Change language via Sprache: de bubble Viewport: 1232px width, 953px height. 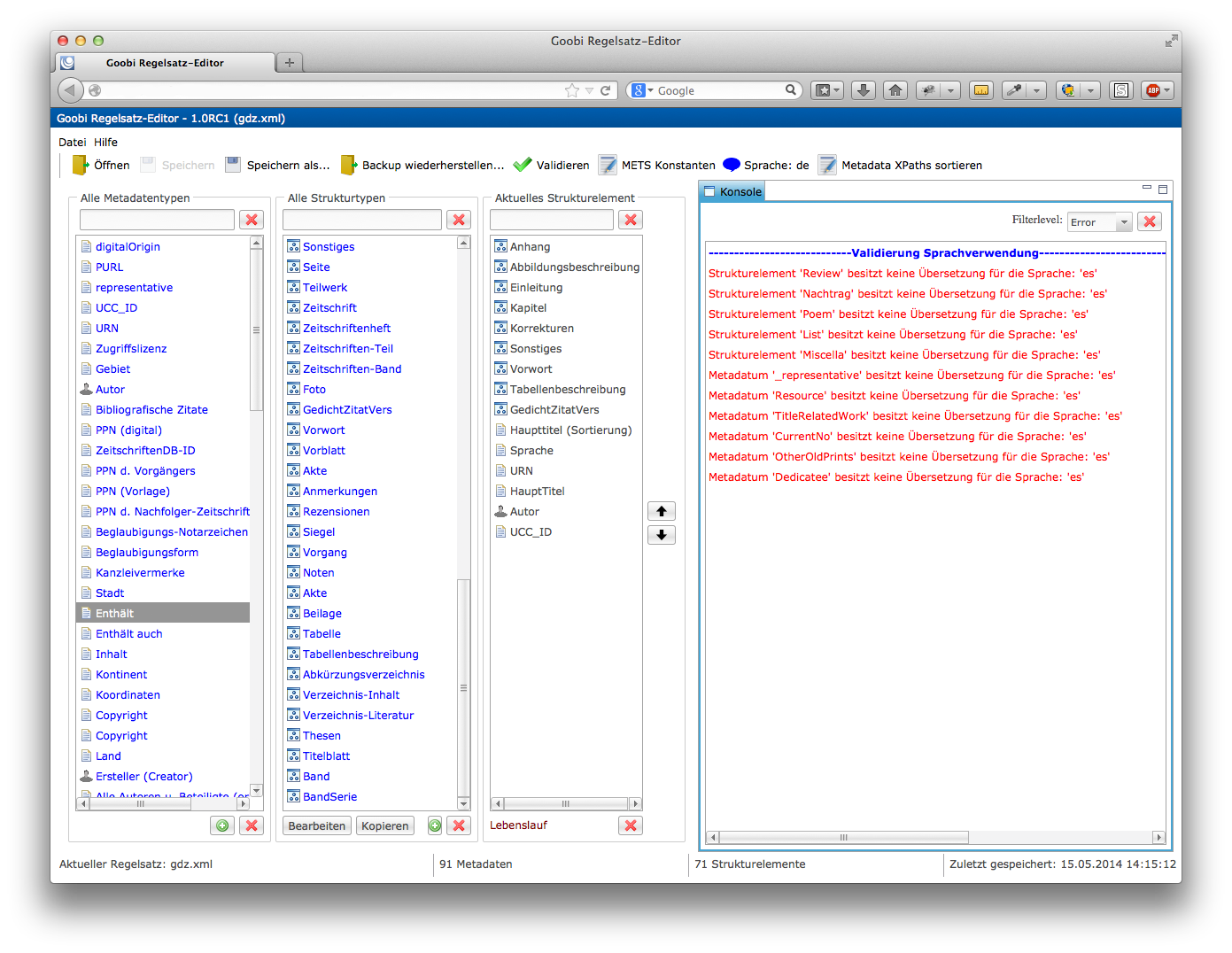tap(732, 165)
